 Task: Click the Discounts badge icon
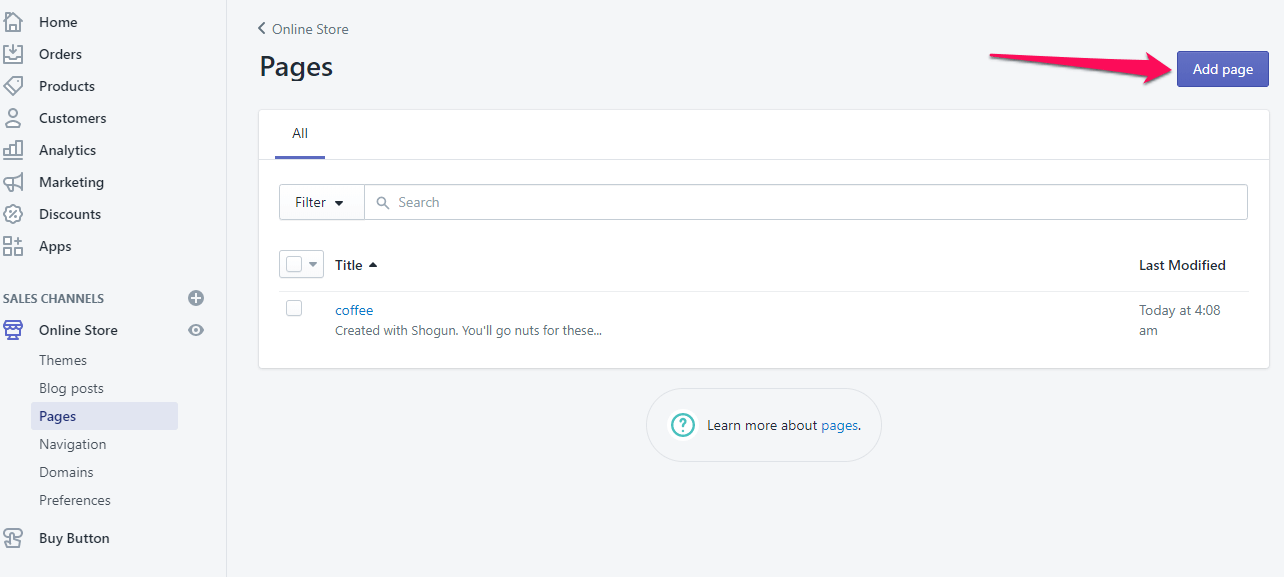(x=13, y=214)
